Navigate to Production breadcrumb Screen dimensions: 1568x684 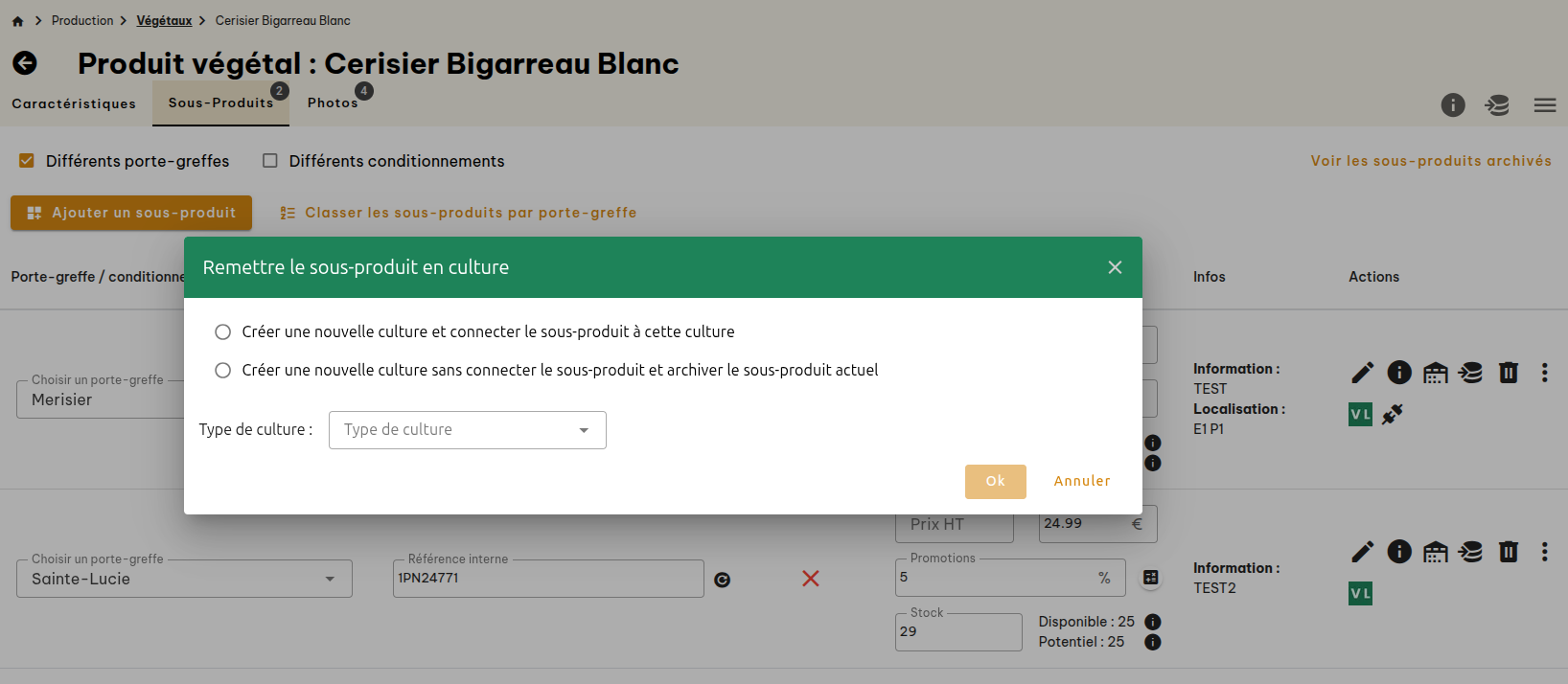pos(82,20)
